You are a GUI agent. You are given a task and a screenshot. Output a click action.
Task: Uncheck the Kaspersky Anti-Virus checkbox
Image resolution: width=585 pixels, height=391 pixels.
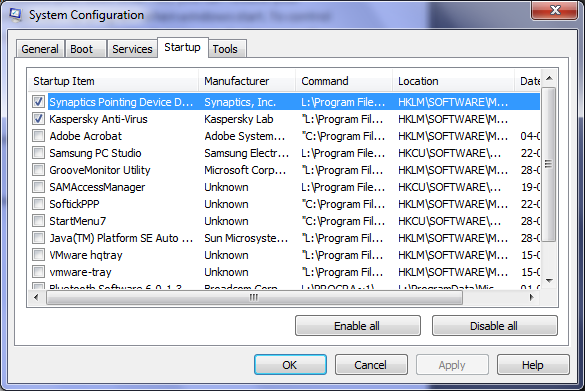(38, 119)
